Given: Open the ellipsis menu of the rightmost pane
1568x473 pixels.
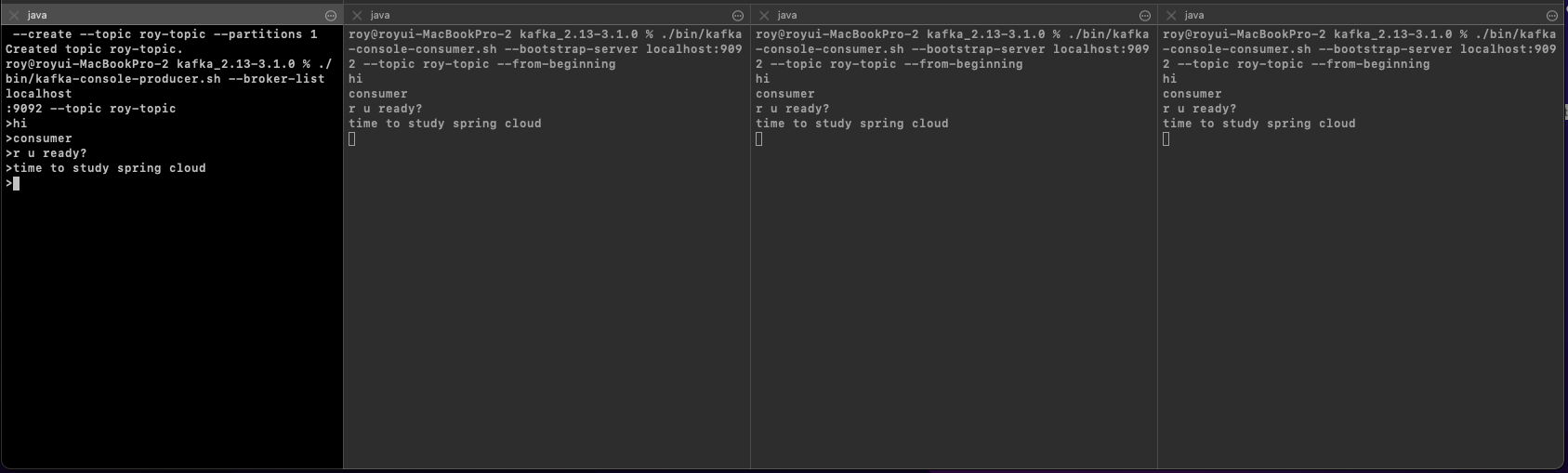Looking at the screenshot, I should coord(1552,16).
